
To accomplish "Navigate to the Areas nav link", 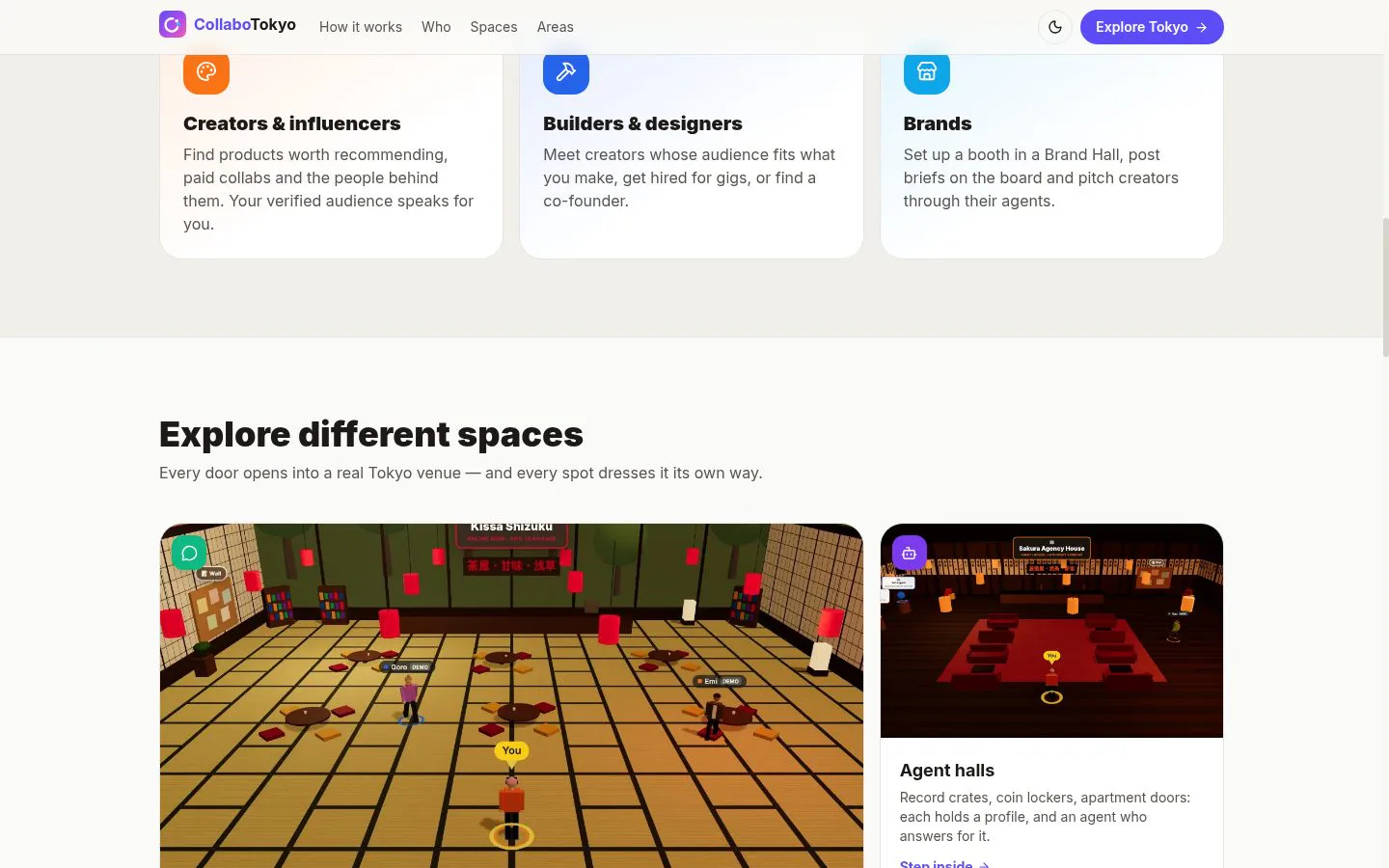I will pyautogui.click(x=556, y=27).
